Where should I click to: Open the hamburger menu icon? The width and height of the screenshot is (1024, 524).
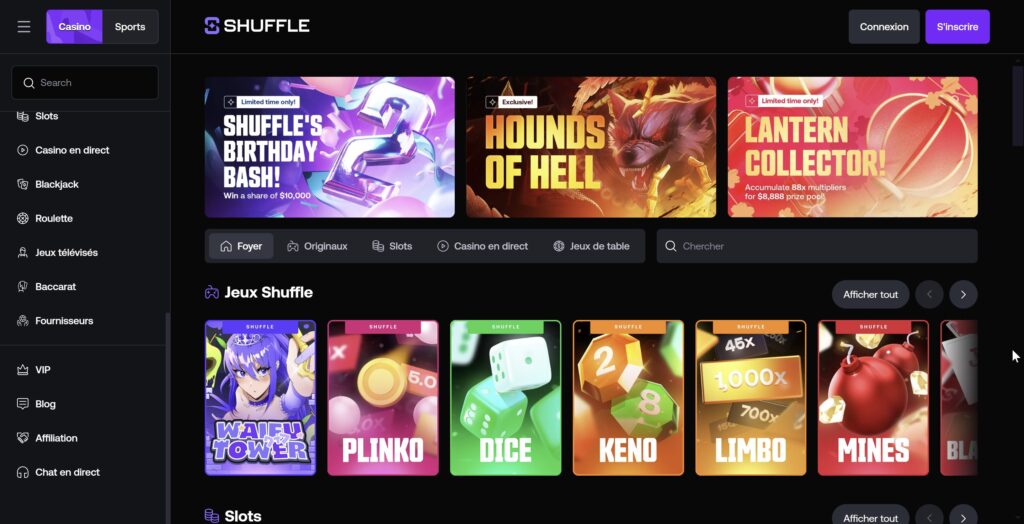coord(24,27)
